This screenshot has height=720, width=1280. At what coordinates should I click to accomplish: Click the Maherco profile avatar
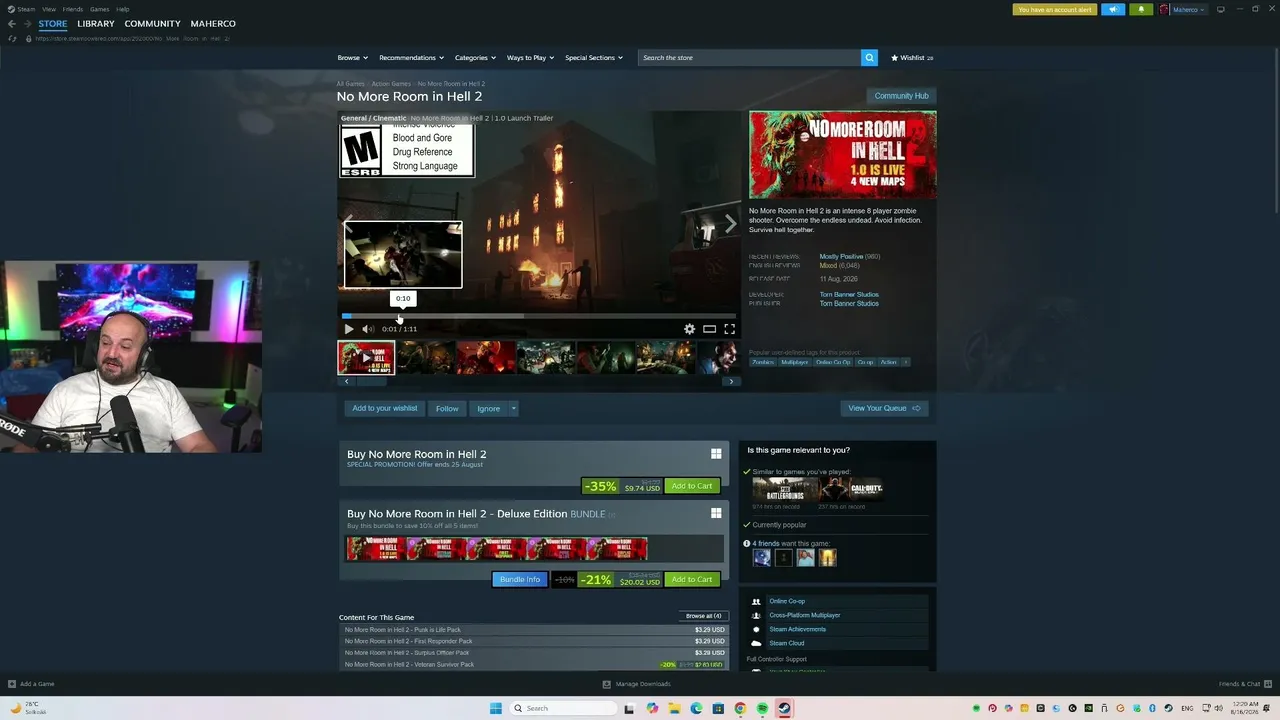pyautogui.click(x=1164, y=10)
